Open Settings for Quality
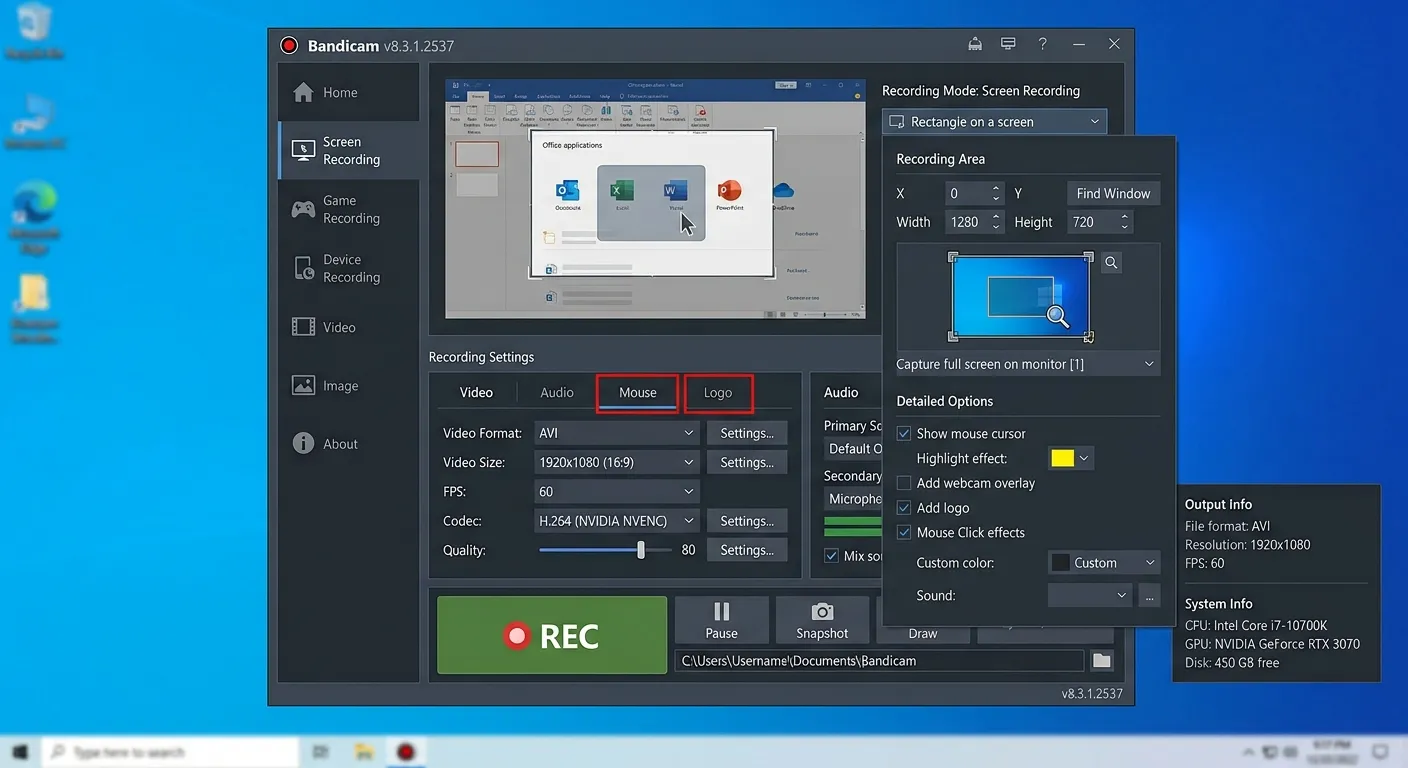1408x768 pixels. (x=747, y=550)
